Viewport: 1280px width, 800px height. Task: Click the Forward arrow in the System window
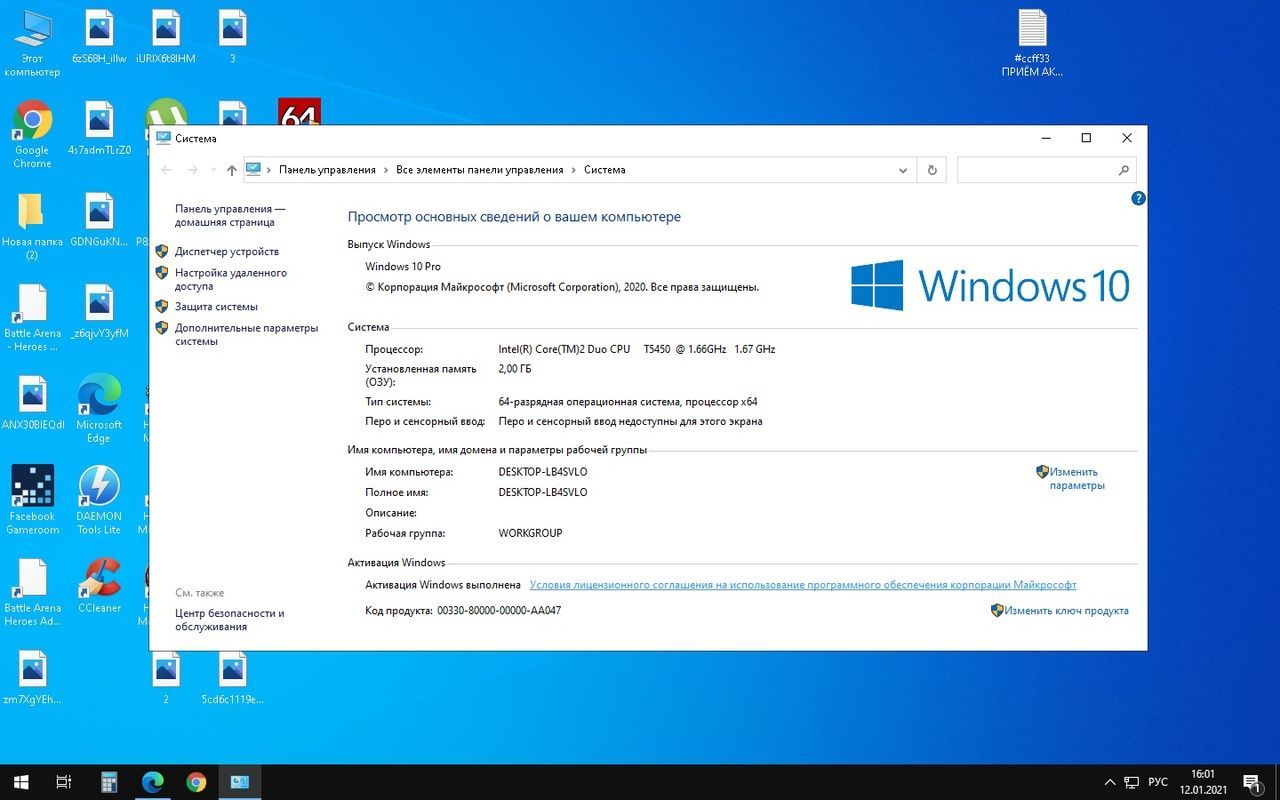coord(194,170)
